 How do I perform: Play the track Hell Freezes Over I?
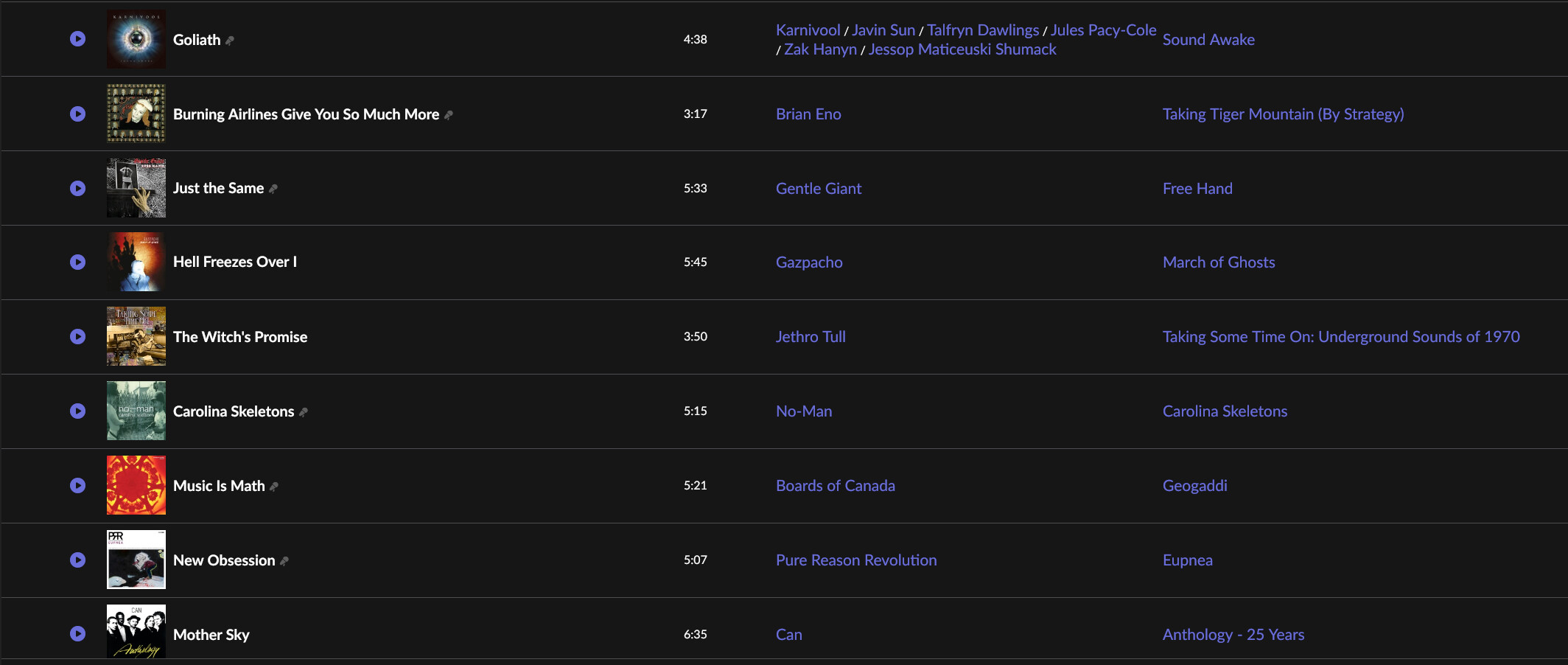pyautogui.click(x=77, y=262)
